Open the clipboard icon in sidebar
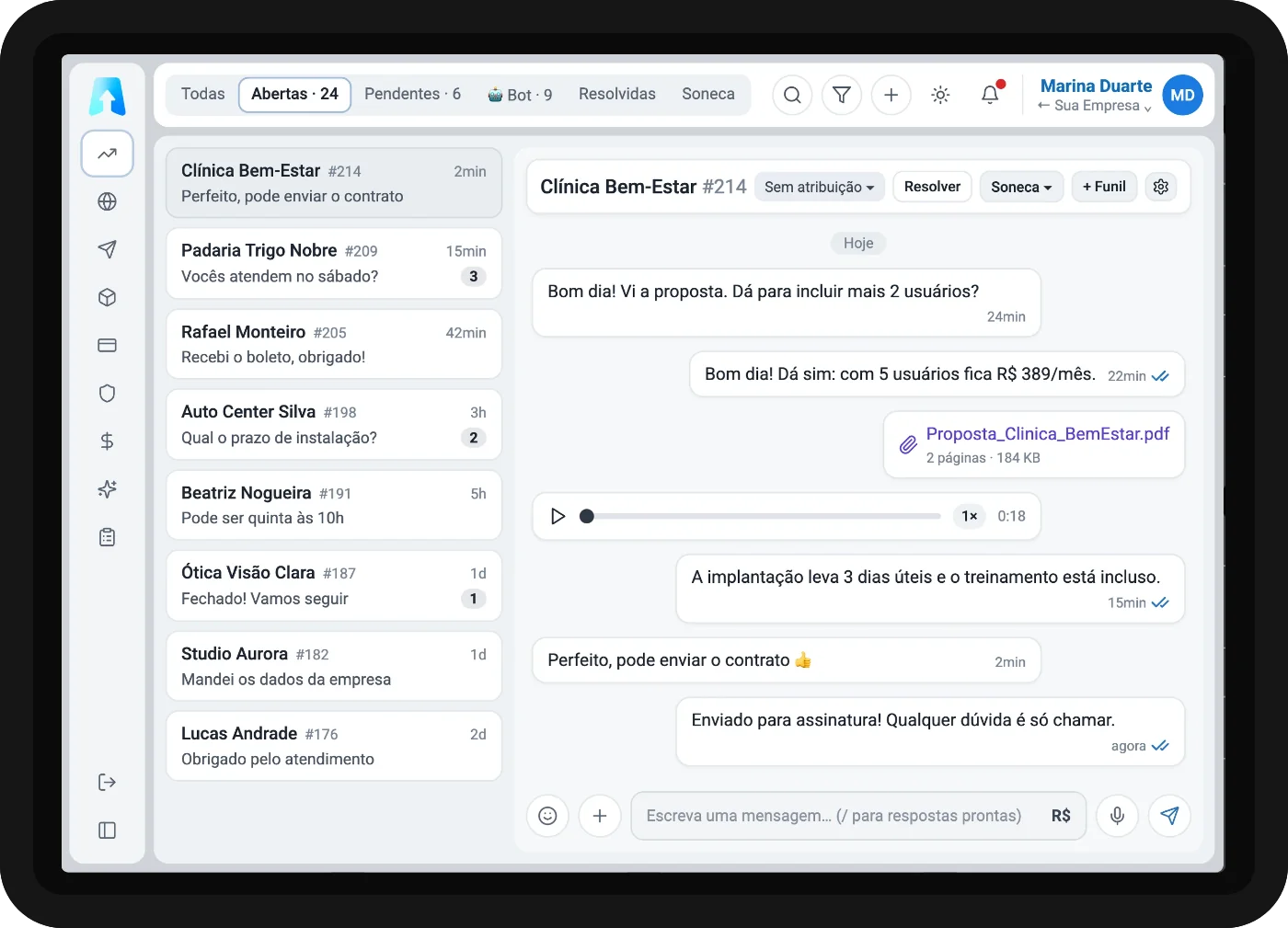1288x928 pixels. pos(107,536)
